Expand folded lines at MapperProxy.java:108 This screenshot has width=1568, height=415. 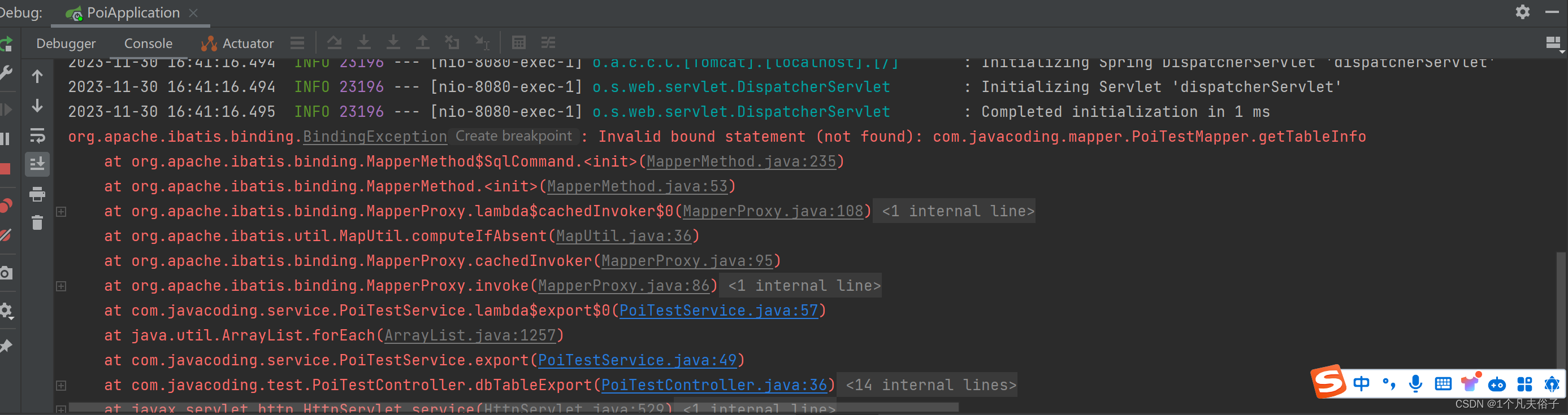[x=61, y=211]
